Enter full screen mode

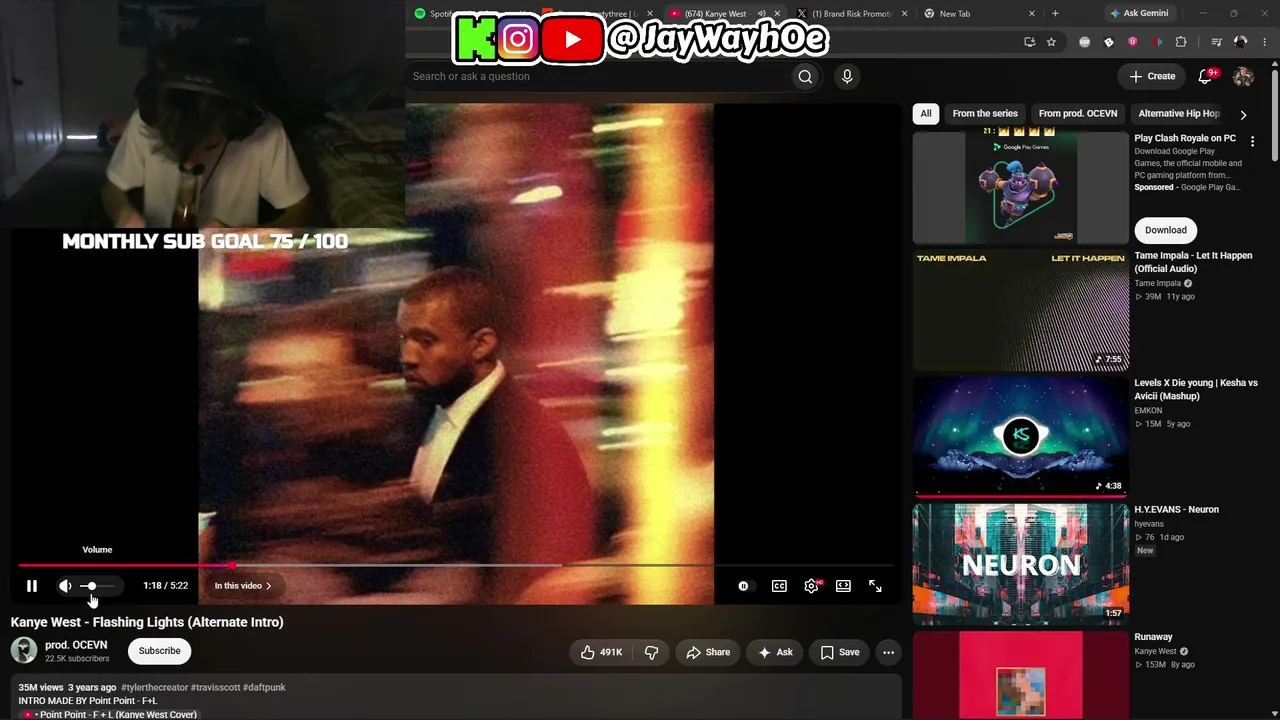[x=875, y=586]
